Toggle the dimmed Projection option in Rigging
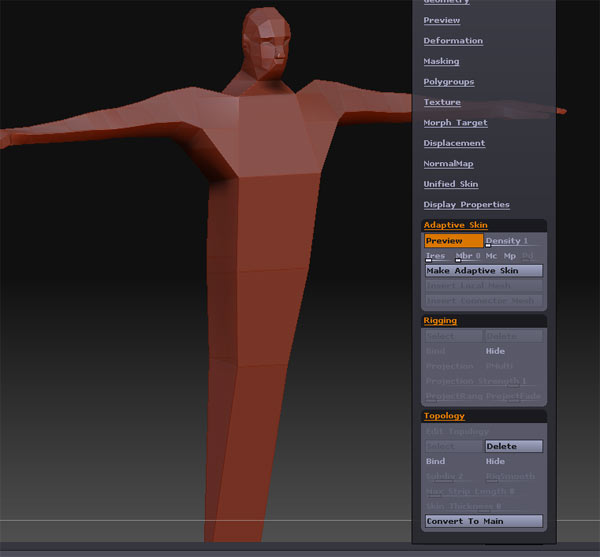The height and width of the screenshot is (557, 600). pyautogui.click(x=450, y=366)
